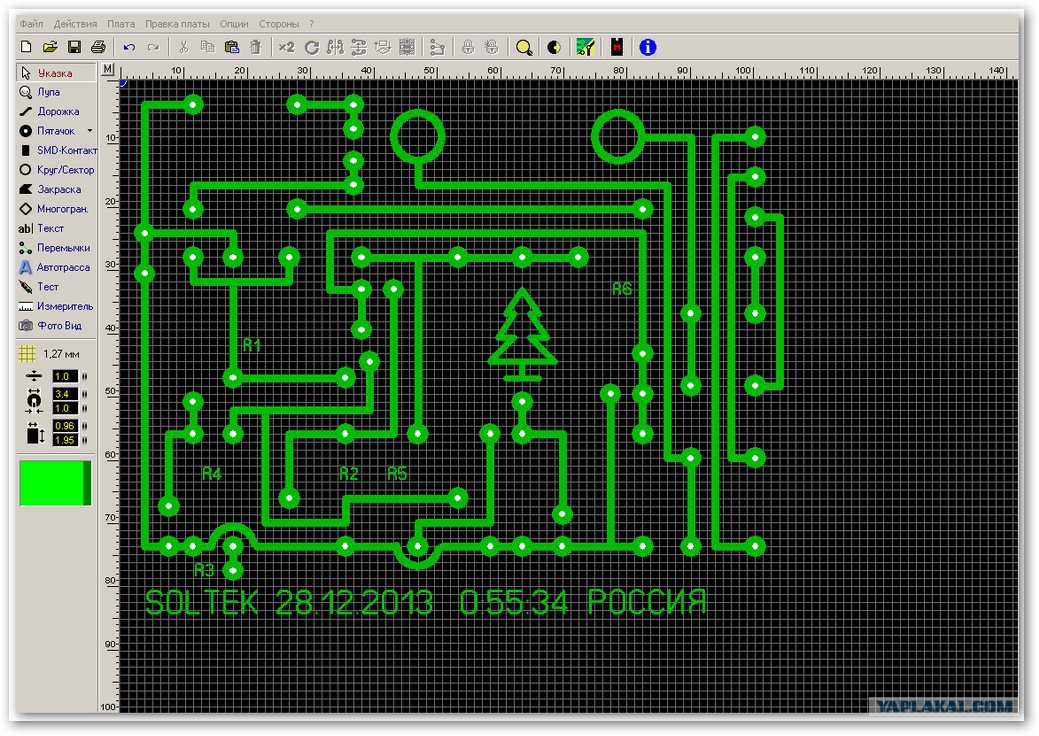The image size is (1039, 736).
Task: Copy selection toolbar icon
Action: [207, 47]
